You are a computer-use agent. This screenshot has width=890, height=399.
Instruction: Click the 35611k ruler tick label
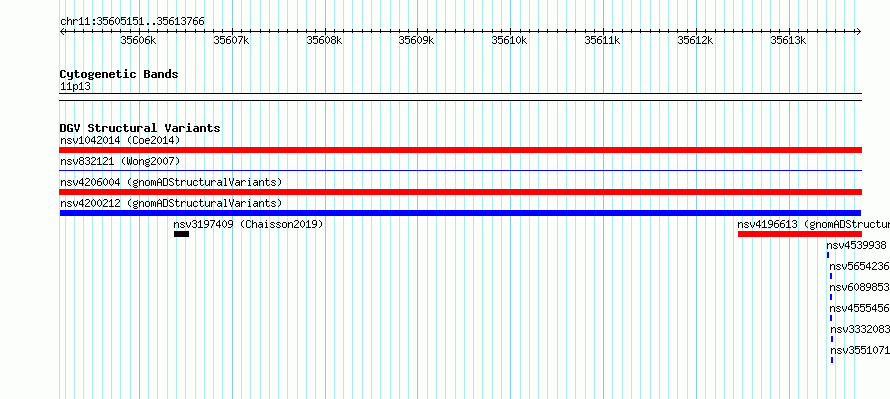(x=603, y=40)
